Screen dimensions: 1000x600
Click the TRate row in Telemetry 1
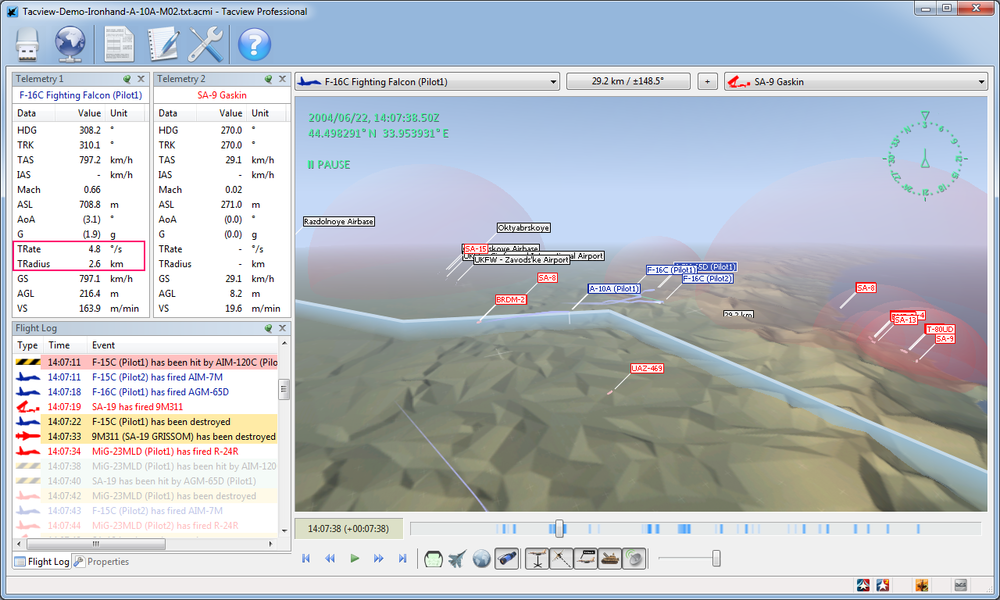(79, 249)
